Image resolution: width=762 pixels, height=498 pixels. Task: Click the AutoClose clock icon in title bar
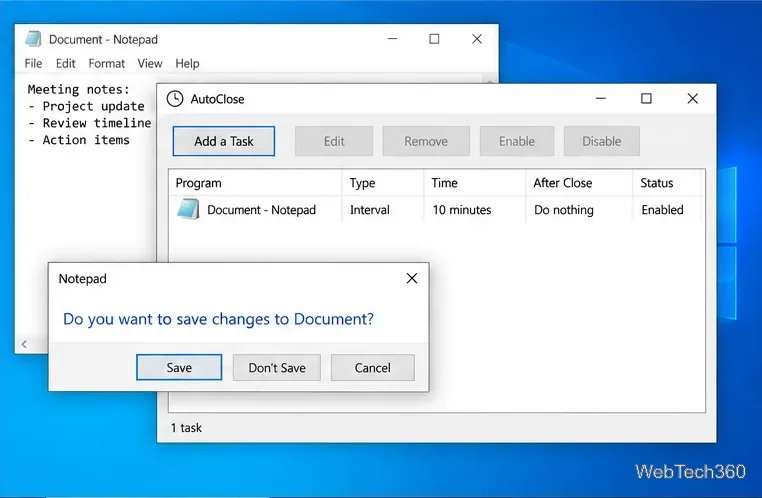pos(175,99)
